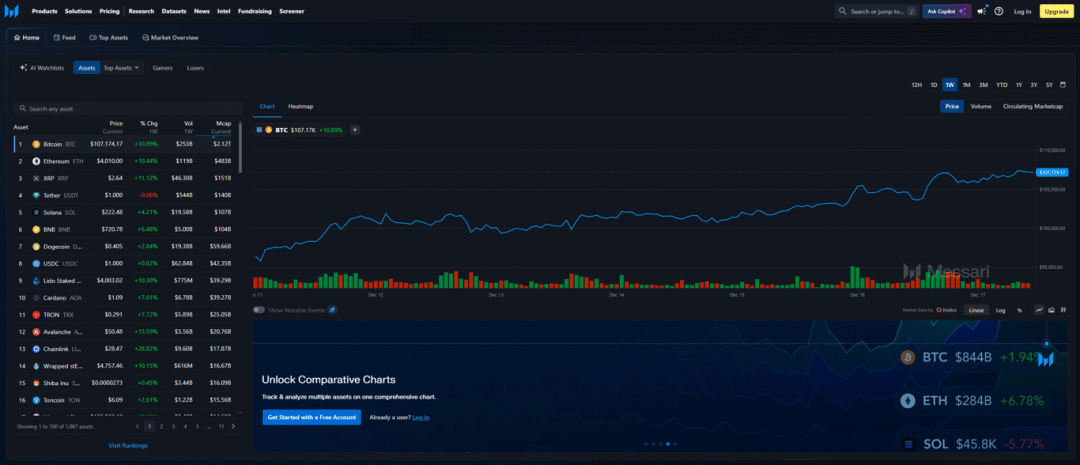Click Get Started with a Free Account
The height and width of the screenshot is (465, 1080).
coord(311,417)
